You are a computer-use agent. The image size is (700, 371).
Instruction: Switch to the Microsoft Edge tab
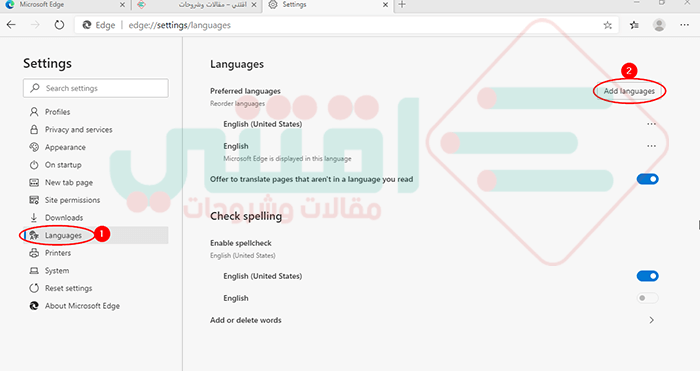tap(65, 5)
